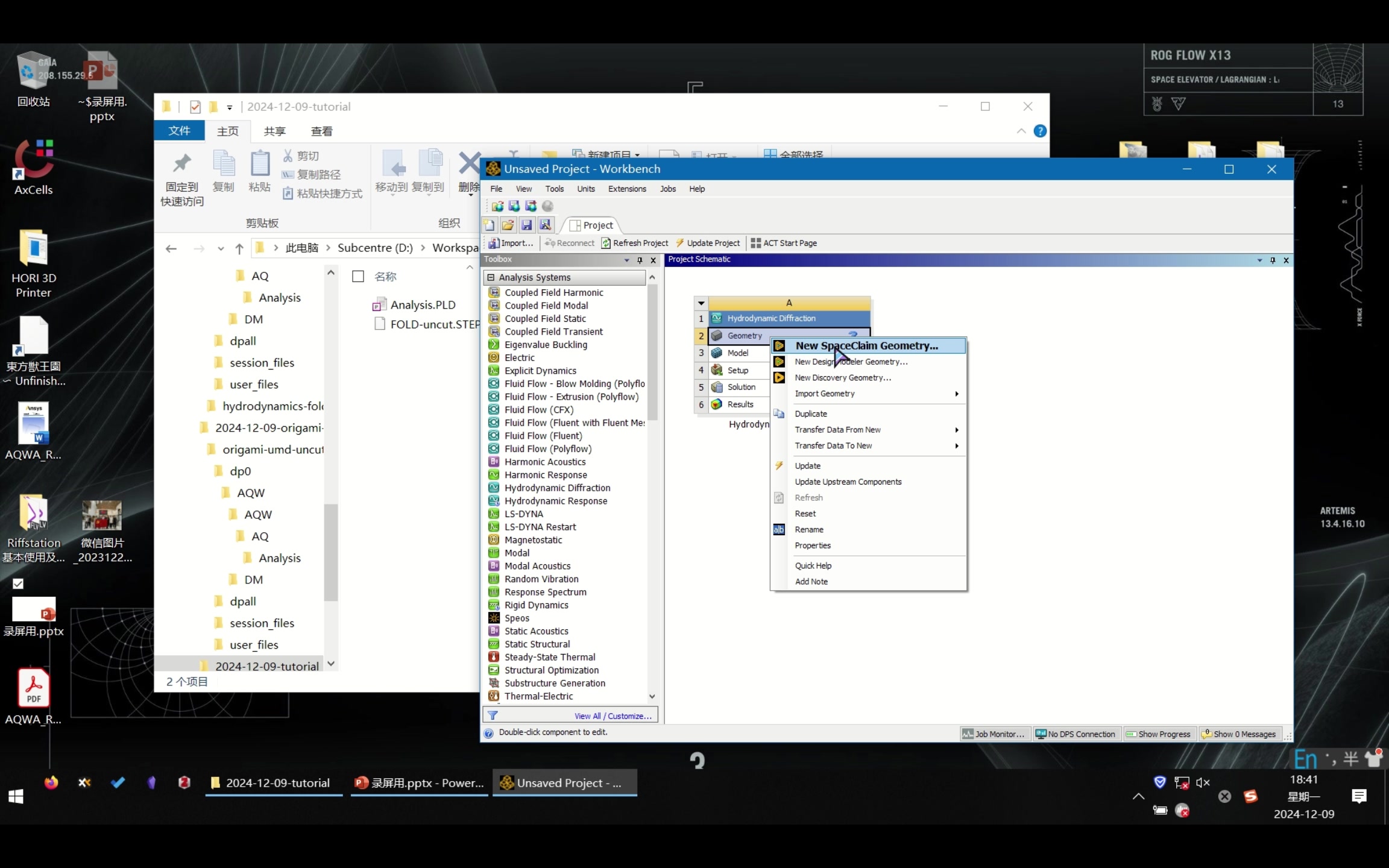Click the Hydrodynamic Response toolbox icon
Screen dimensions: 1389x868
pos(494,501)
